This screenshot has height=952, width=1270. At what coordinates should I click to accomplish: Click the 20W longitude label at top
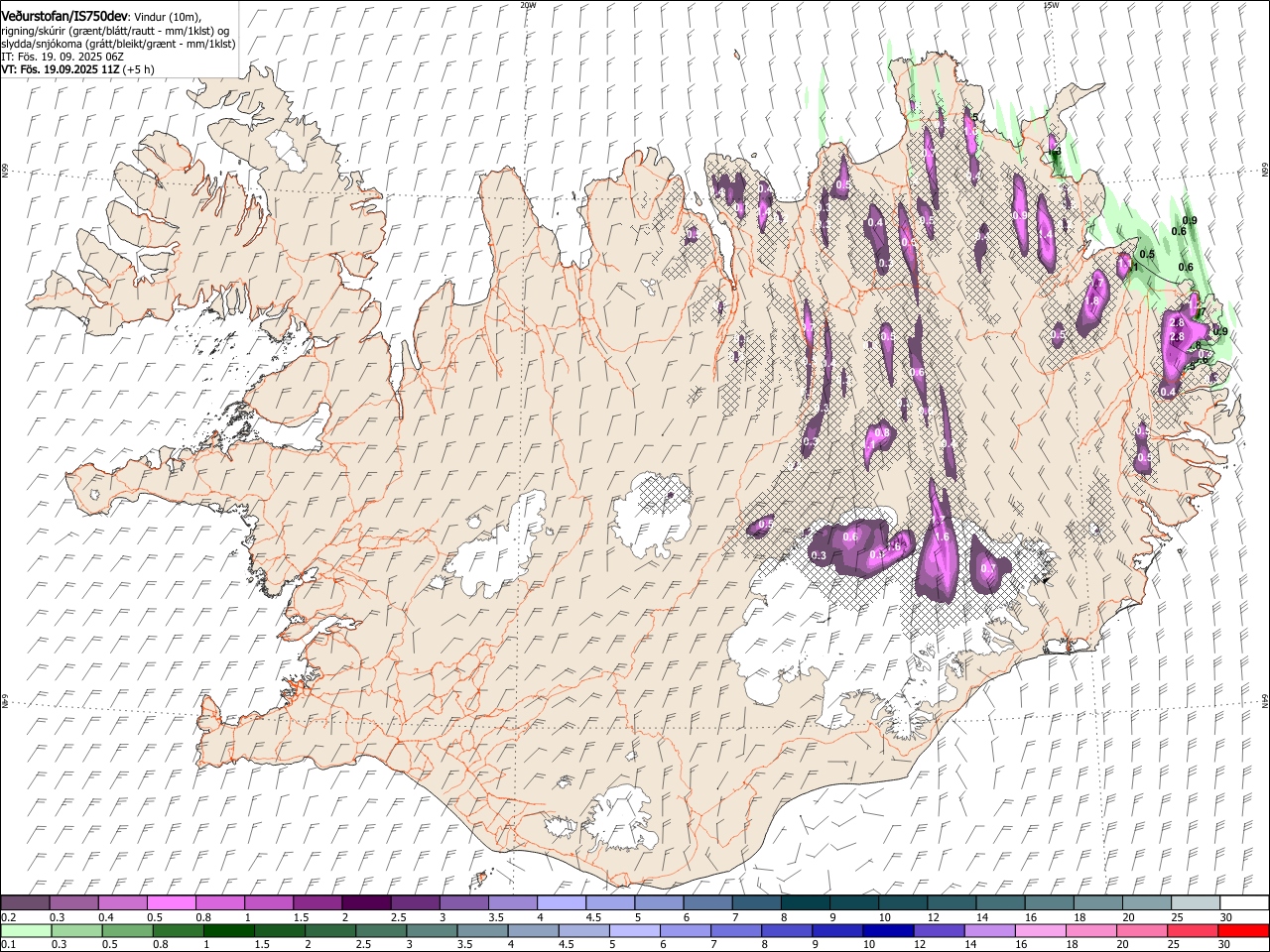(528, 4)
